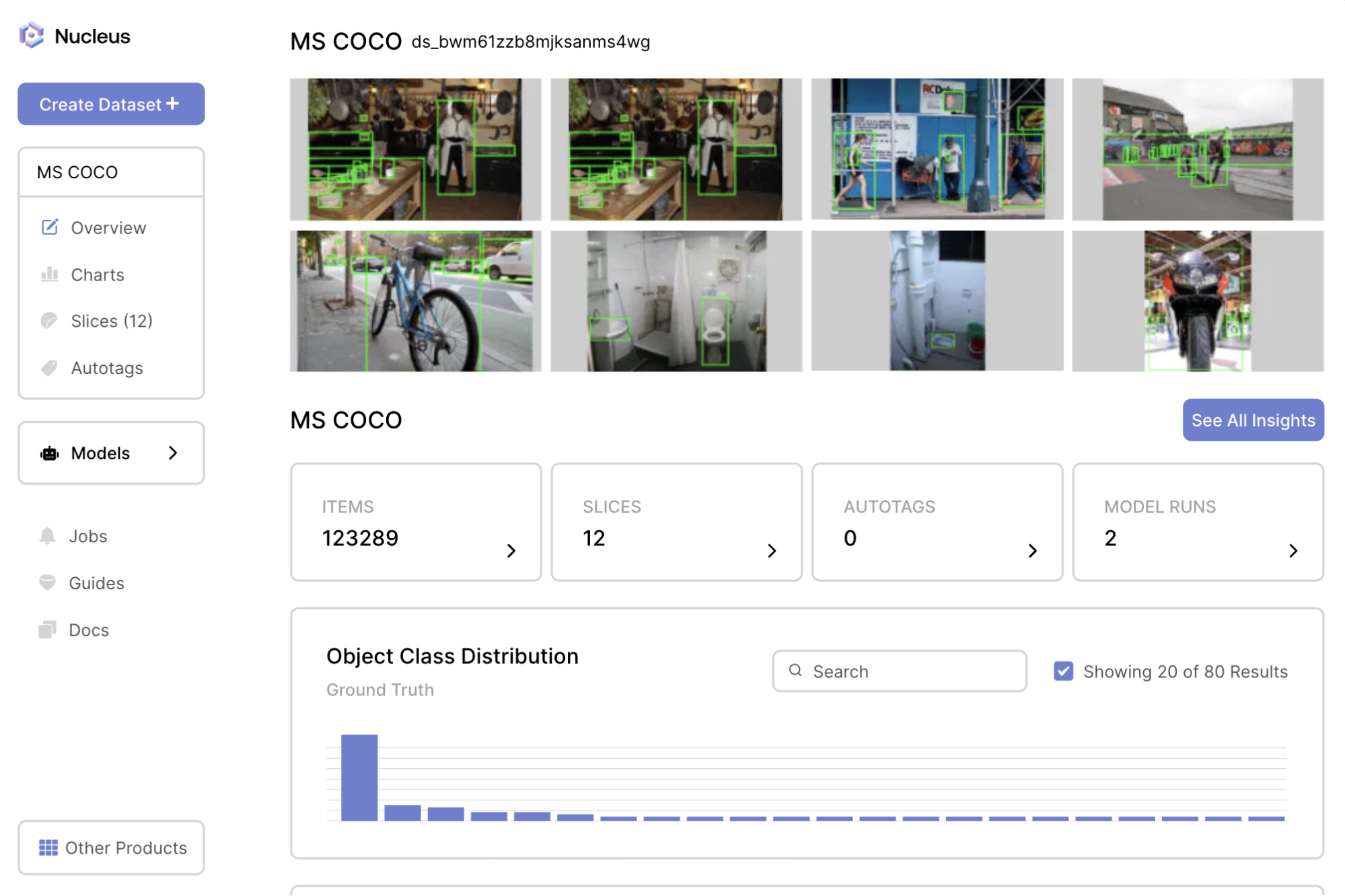Open Items details via its chevron arrow

(x=511, y=550)
